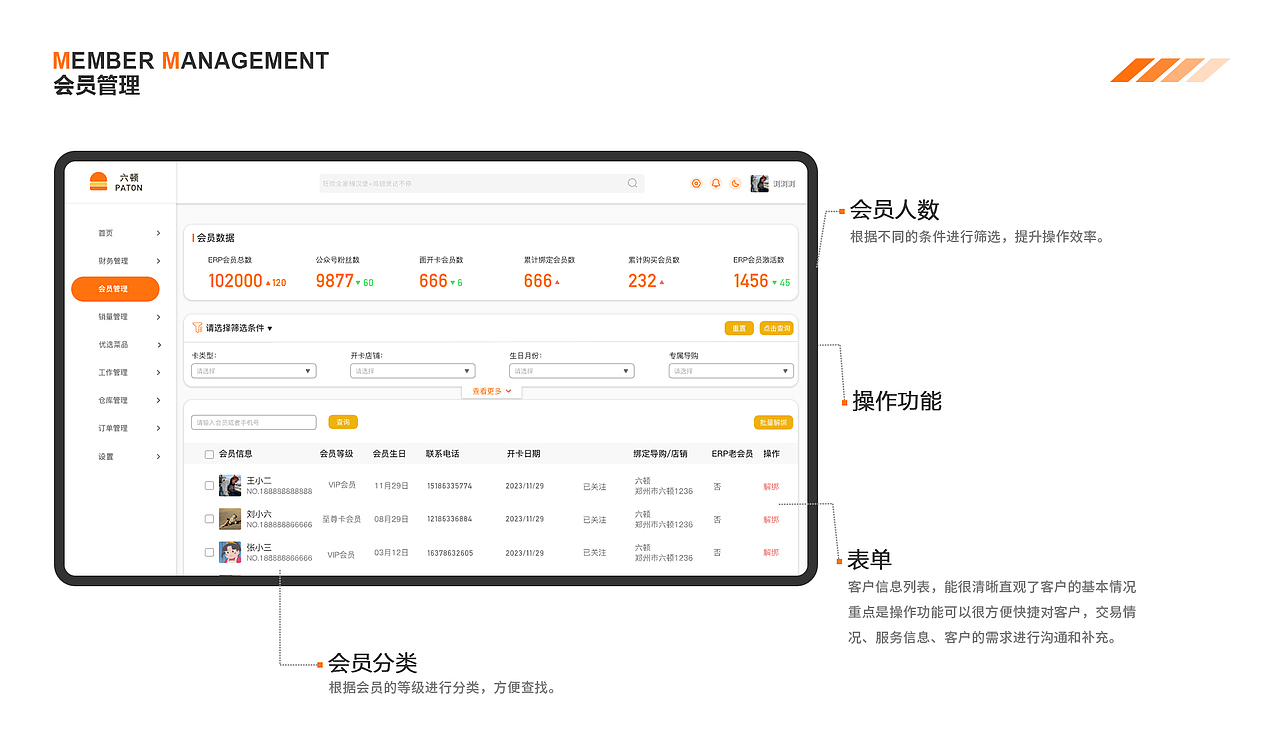
Task: Open 设置 menu item
Action: coord(106,457)
